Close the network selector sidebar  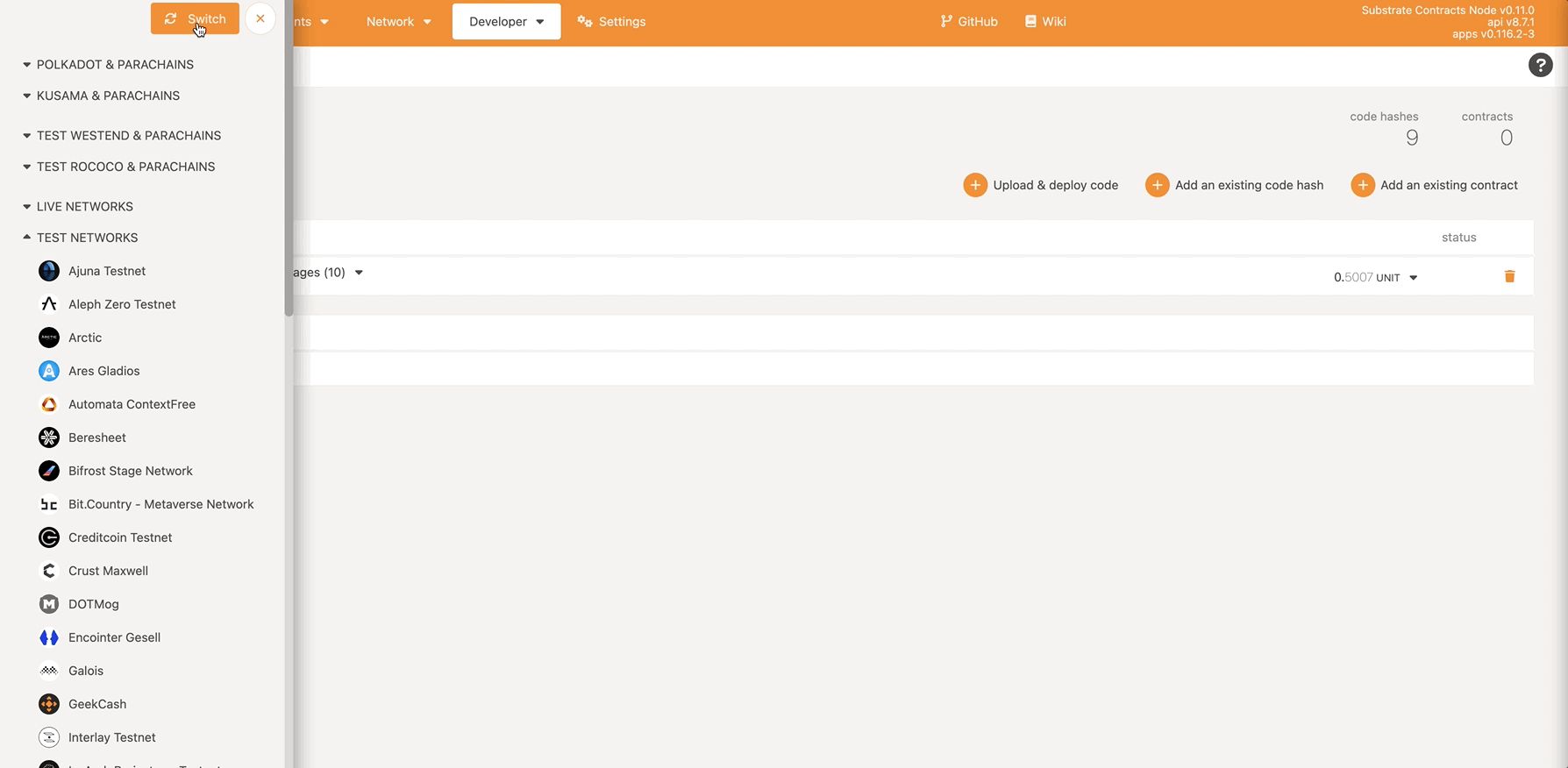coord(260,18)
